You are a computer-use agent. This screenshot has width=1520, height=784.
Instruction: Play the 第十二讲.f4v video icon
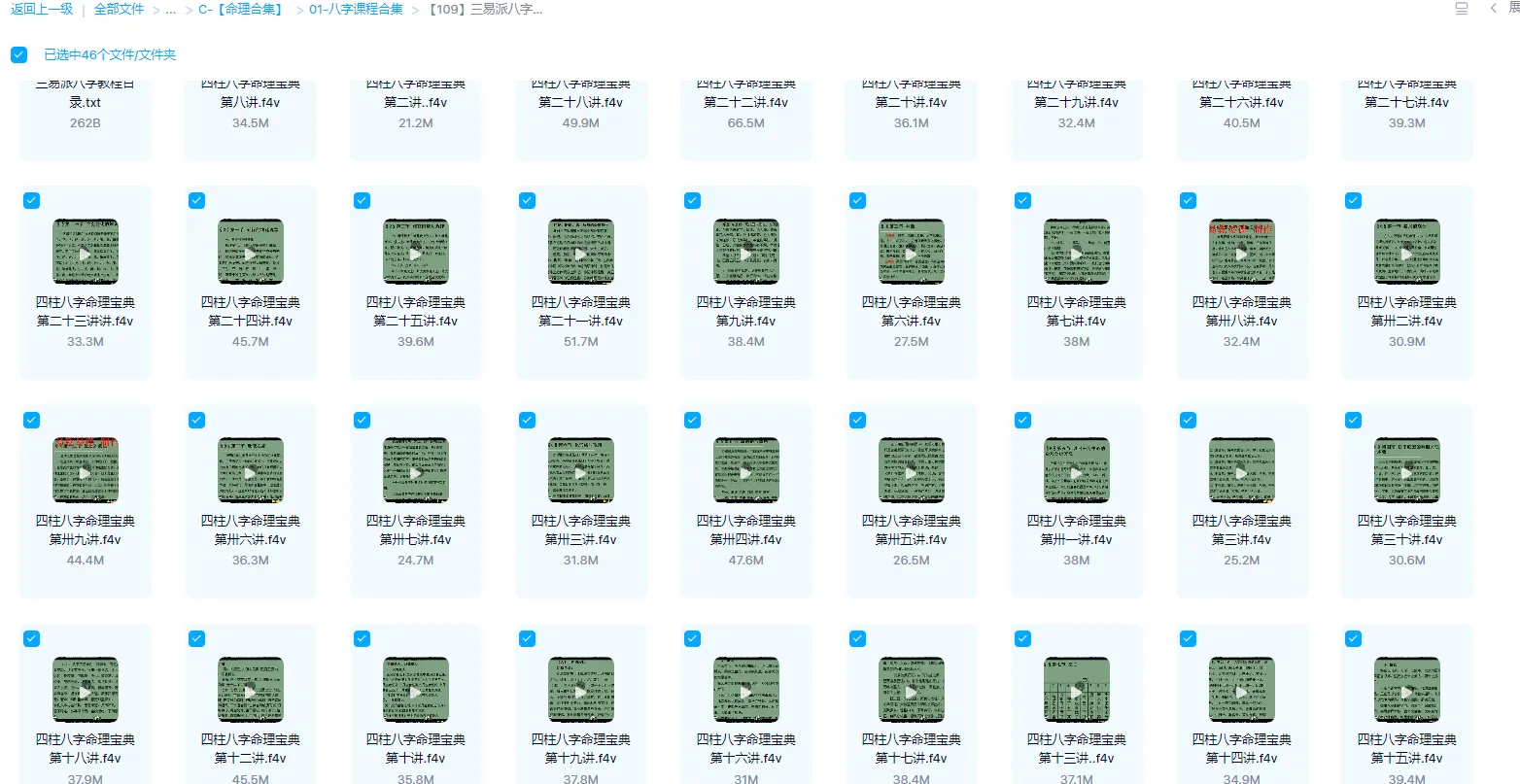coord(251,690)
